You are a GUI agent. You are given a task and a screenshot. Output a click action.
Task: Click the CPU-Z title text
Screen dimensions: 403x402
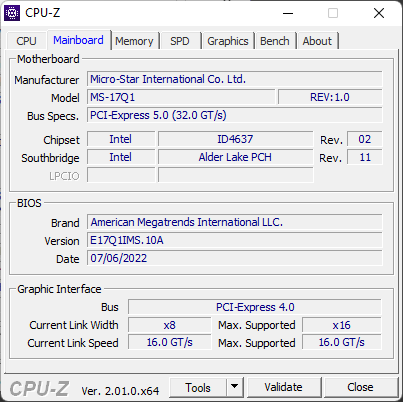(42, 13)
